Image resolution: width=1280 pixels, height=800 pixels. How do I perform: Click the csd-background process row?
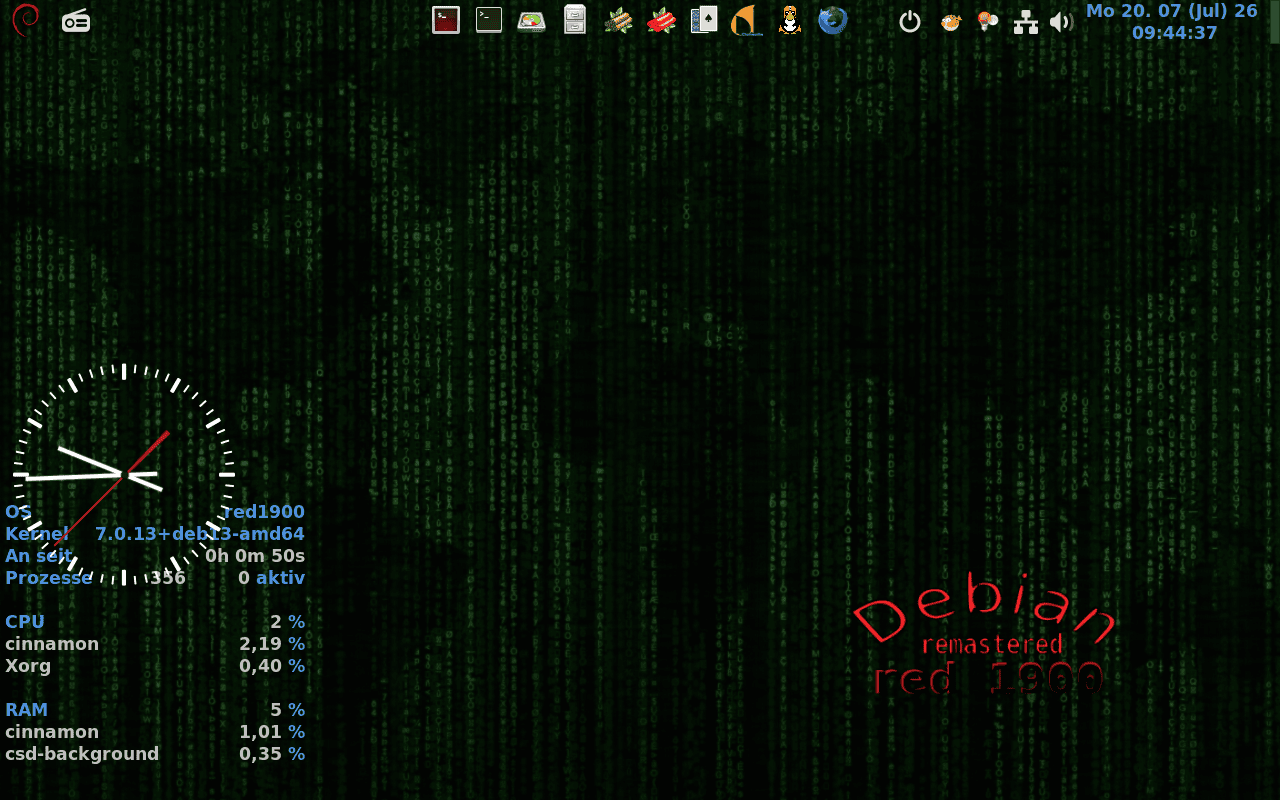click(155, 754)
